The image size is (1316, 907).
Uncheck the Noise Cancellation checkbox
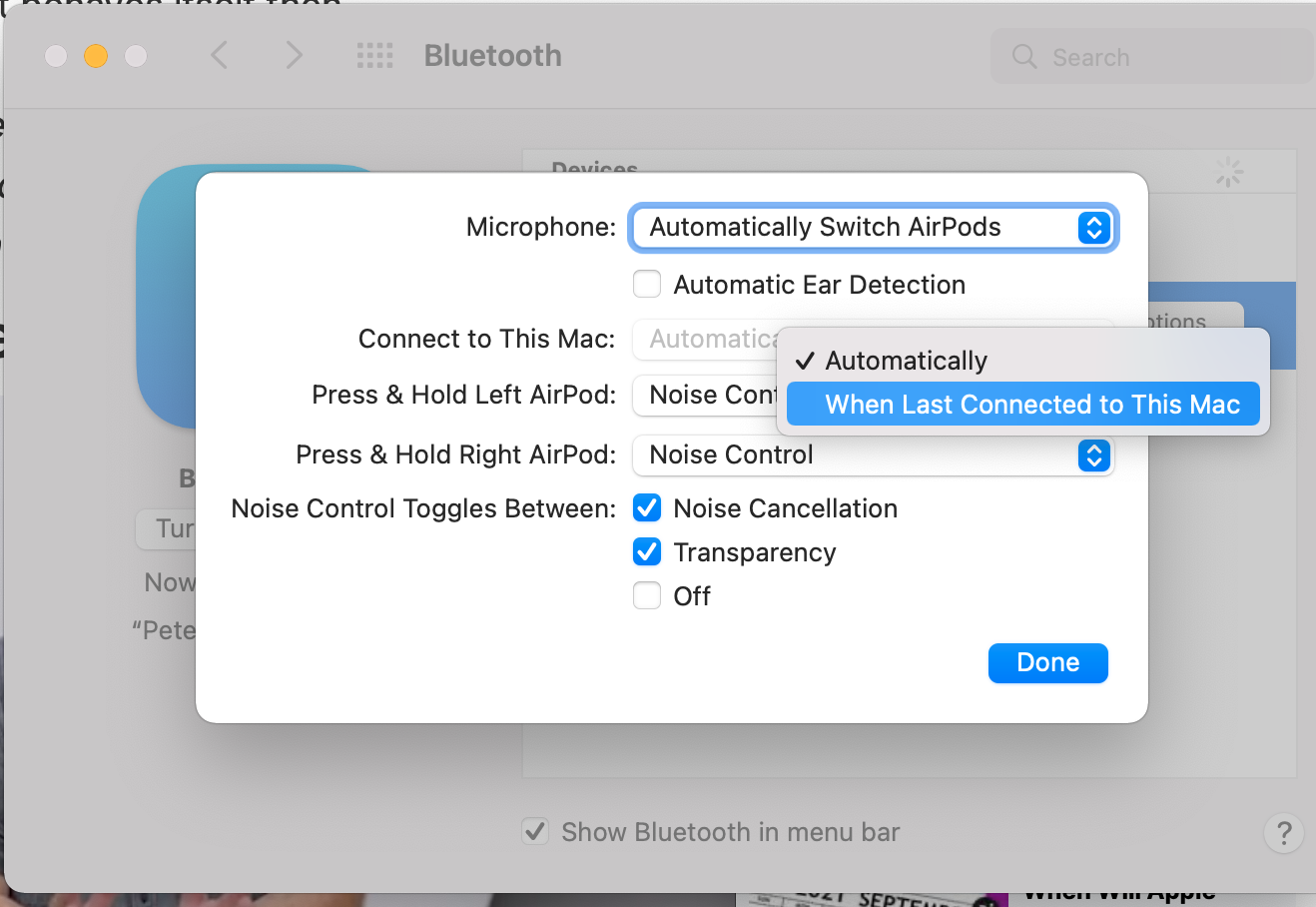pyautogui.click(x=647, y=508)
